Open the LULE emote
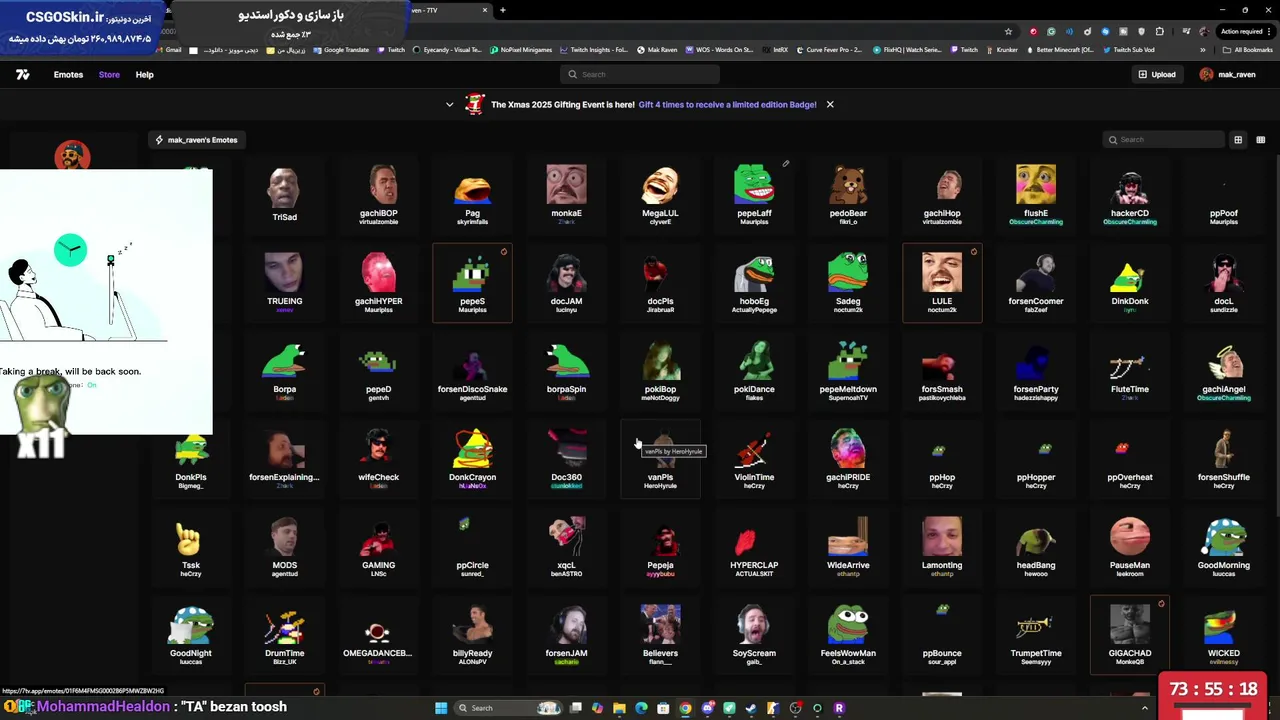This screenshot has width=1280, height=720. pos(942,283)
